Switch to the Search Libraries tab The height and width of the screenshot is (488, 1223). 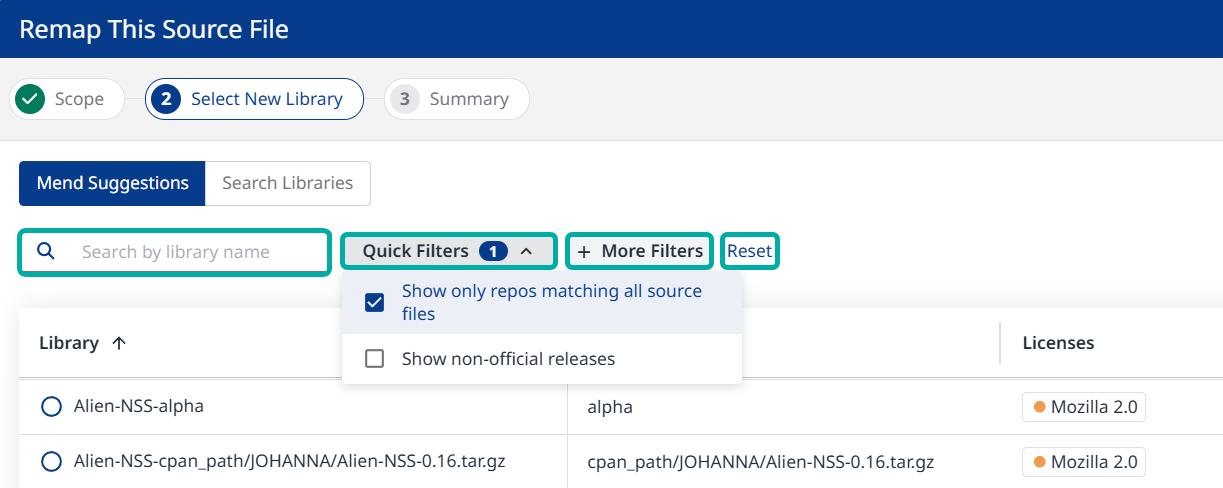point(287,183)
